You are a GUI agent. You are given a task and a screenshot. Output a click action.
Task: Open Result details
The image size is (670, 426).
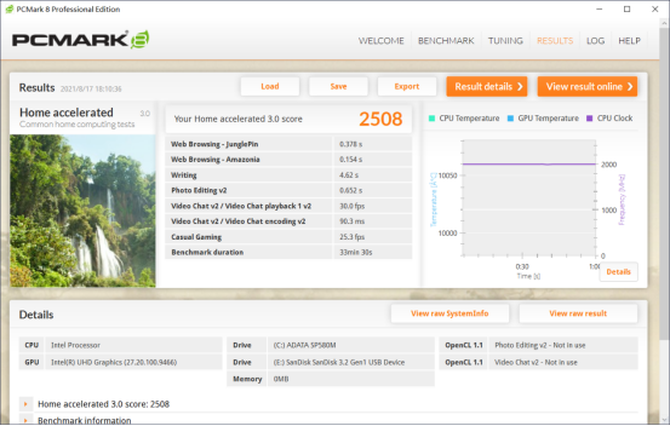(x=486, y=87)
